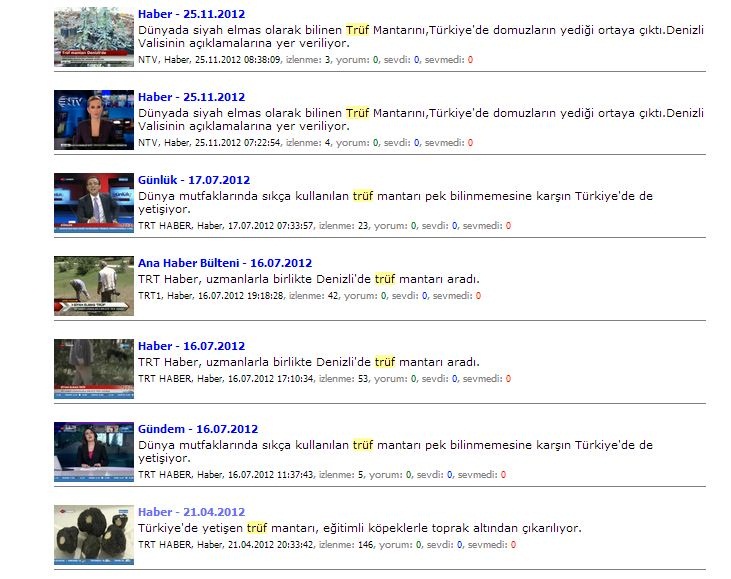Click the 'NTV, Haber, 25.11.2012 07:22:54' info
Image resolution: width=731 pixels, height=579 pixels.
(x=209, y=143)
